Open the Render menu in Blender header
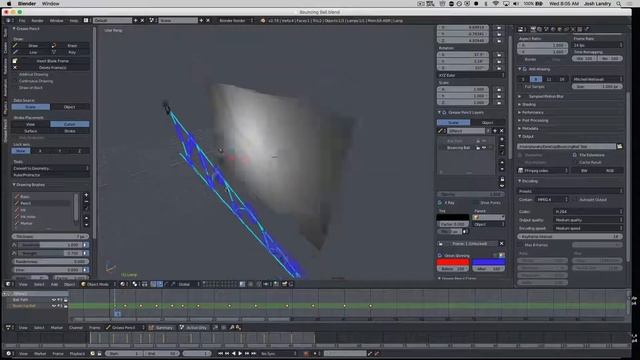 38,20
